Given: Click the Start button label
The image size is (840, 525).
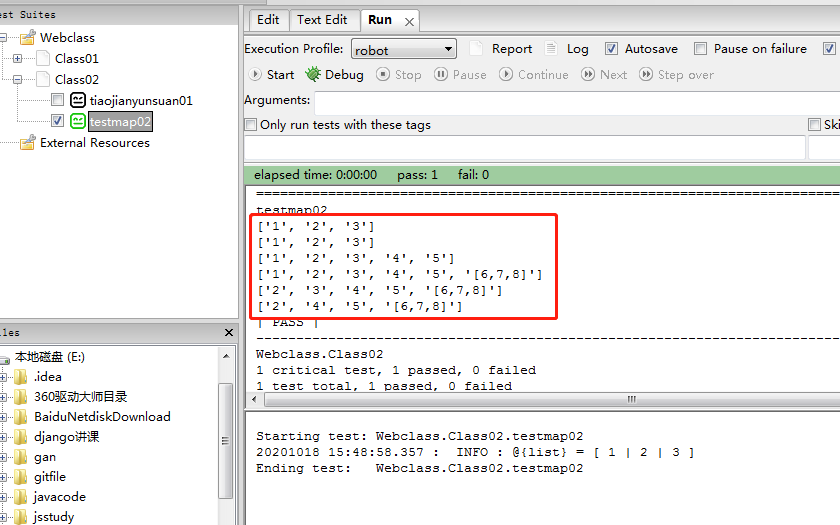Looking at the screenshot, I should (281, 75).
